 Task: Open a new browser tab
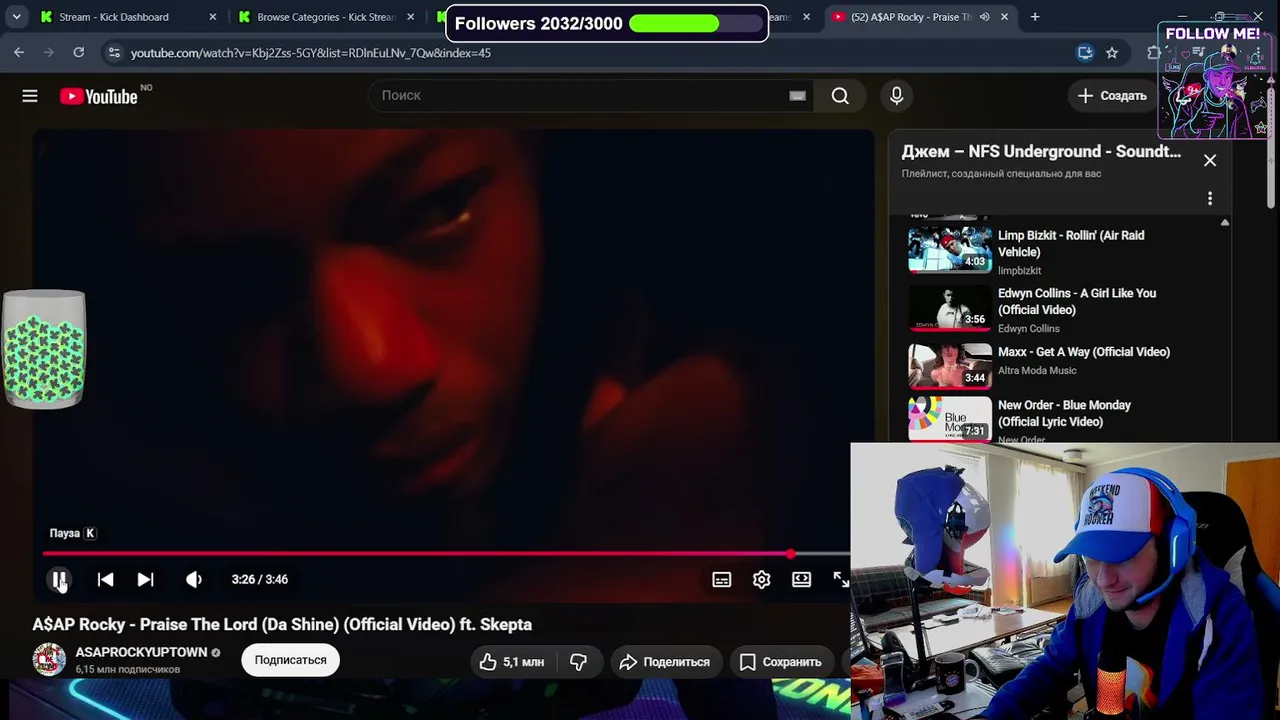[x=1035, y=17]
